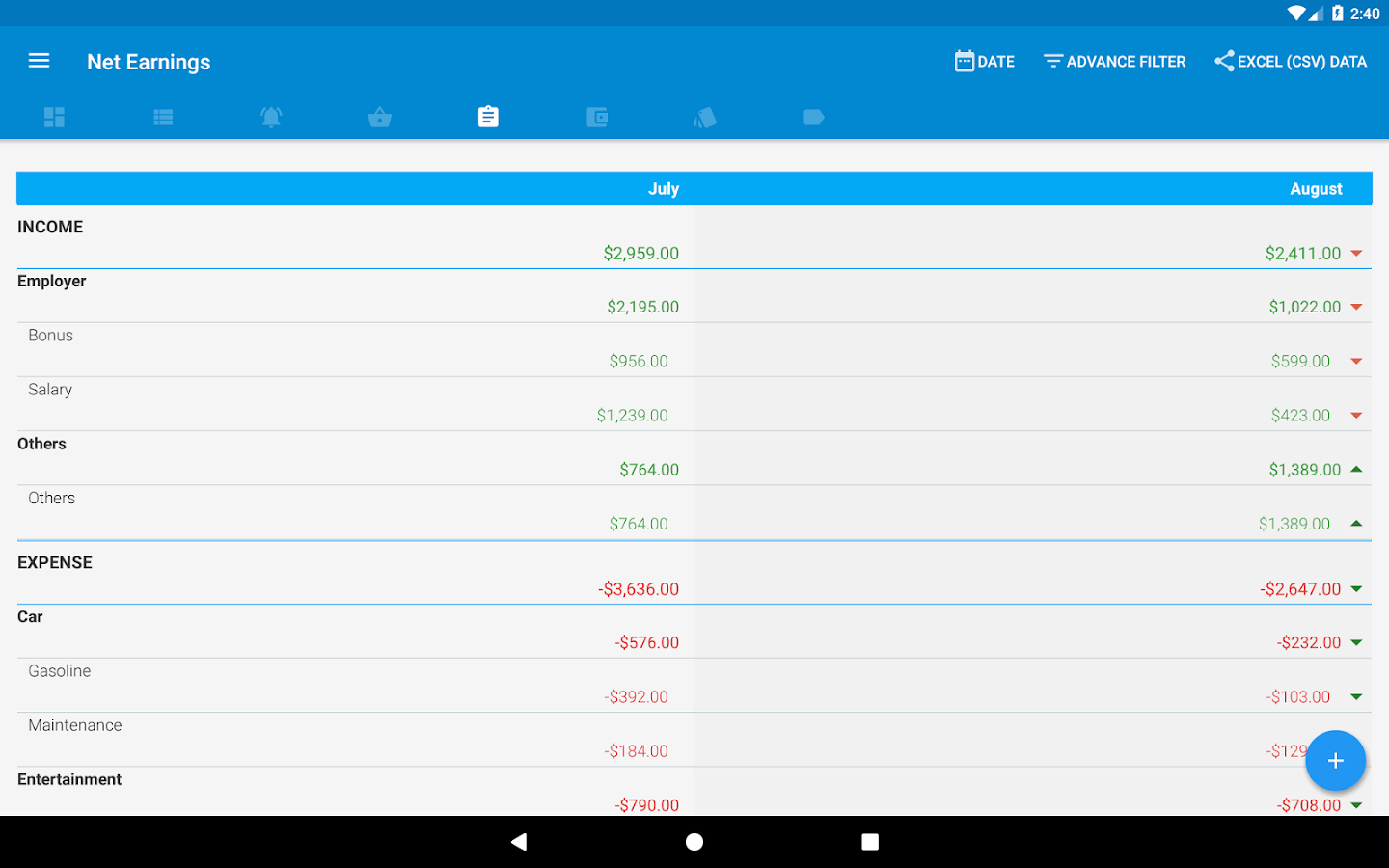Open the dashboard grid tab icon
The height and width of the screenshot is (868, 1389).
[x=54, y=117]
